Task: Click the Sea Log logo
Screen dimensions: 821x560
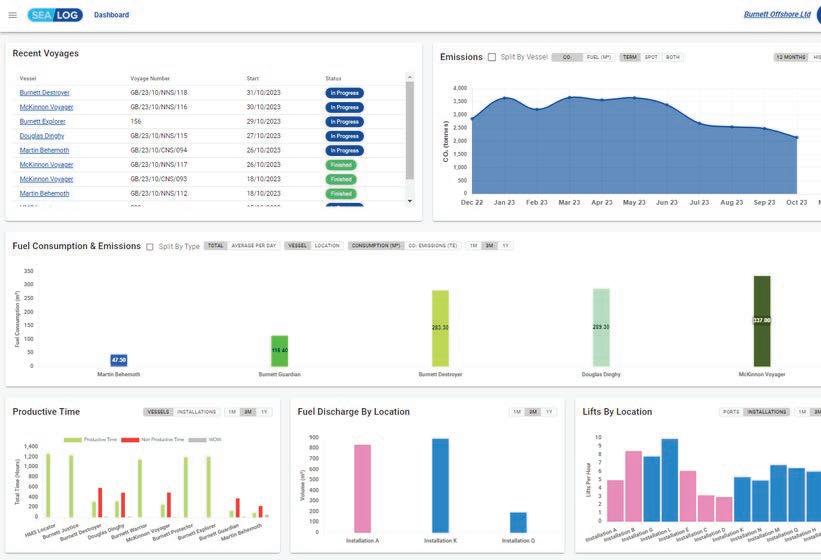Action: 55,15
